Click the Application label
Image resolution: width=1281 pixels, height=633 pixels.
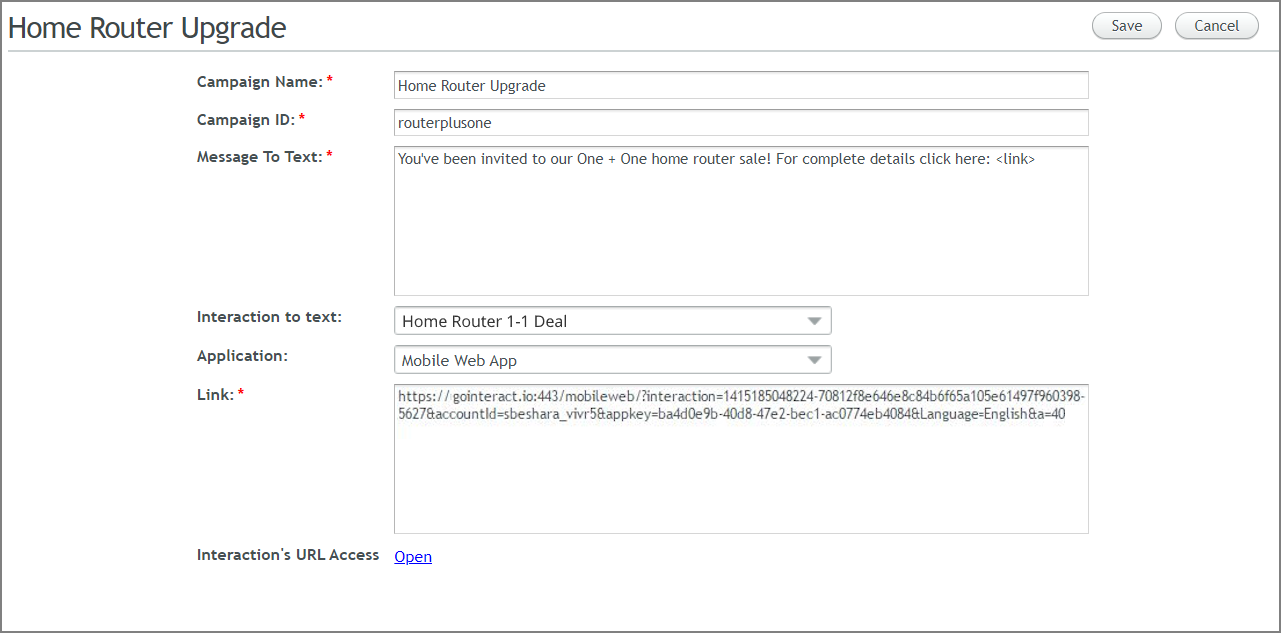click(x=242, y=356)
